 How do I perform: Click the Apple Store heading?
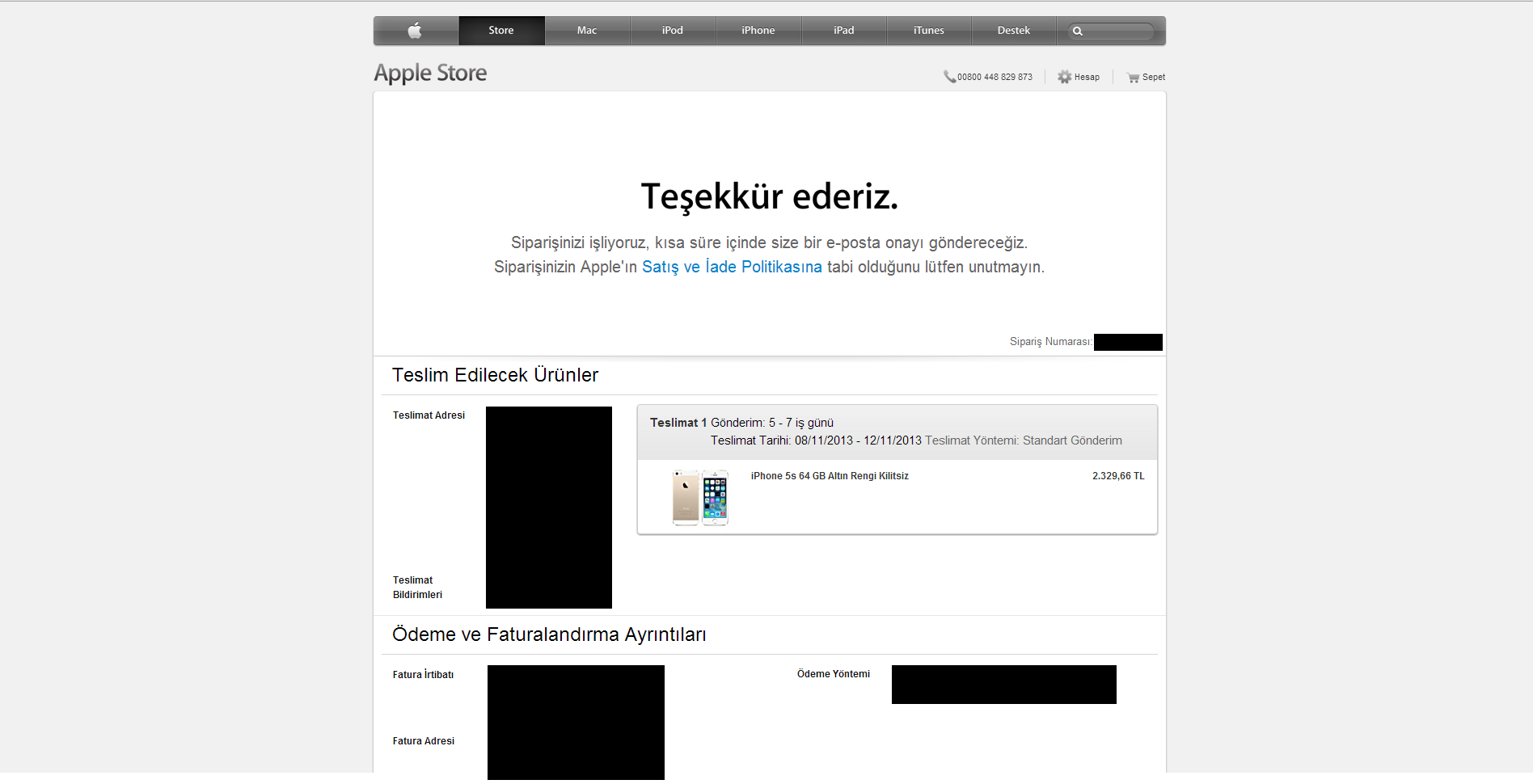coord(430,74)
